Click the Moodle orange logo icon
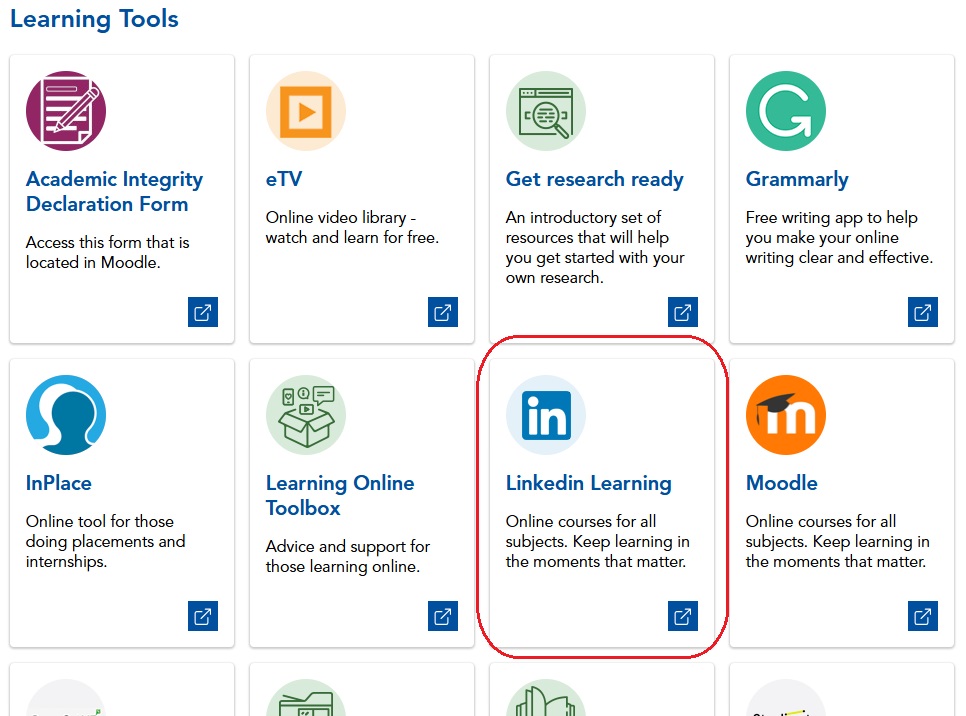Image resolution: width=966 pixels, height=716 pixels. (785, 415)
